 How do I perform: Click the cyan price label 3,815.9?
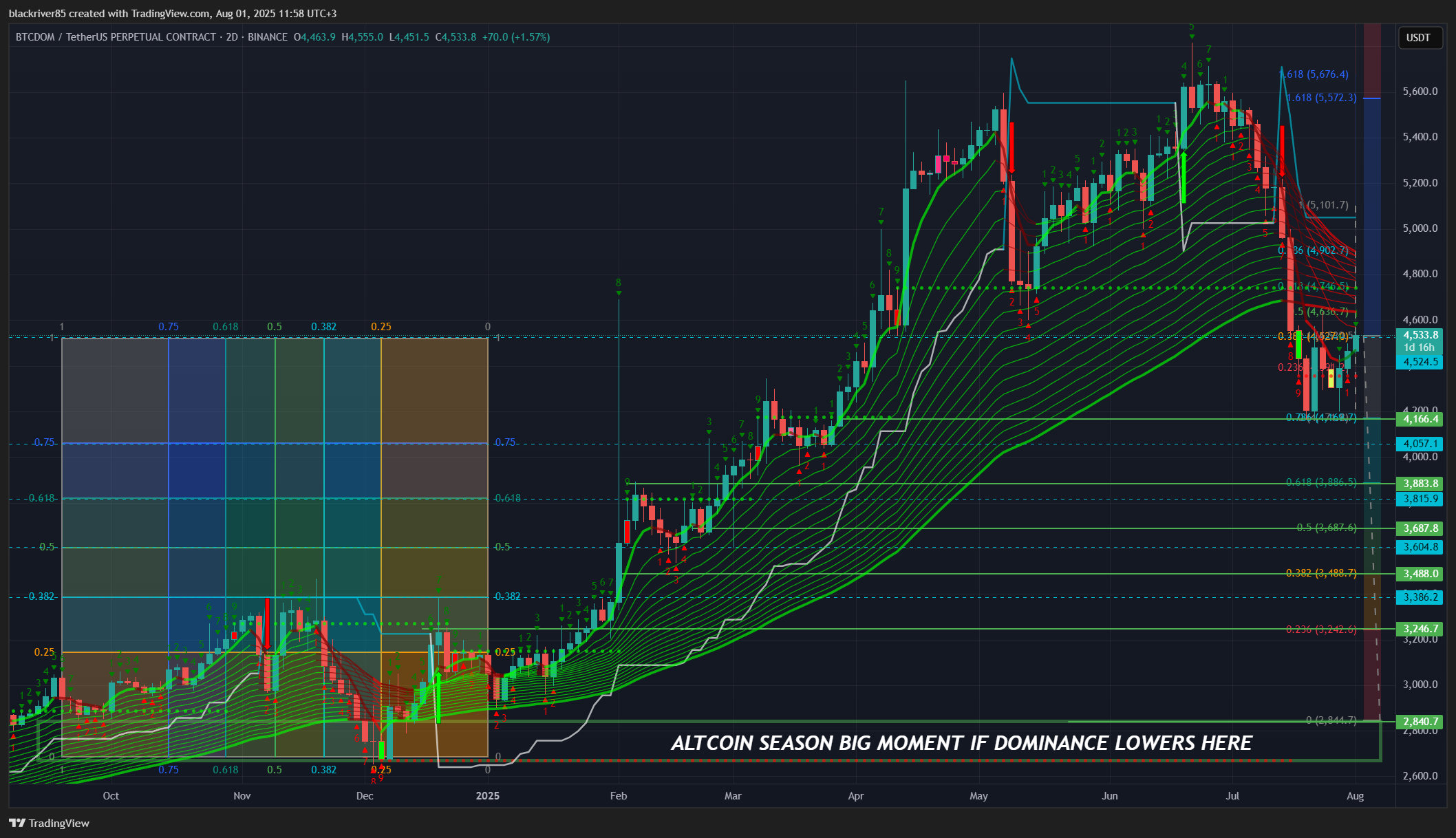[x=1419, y=499]
